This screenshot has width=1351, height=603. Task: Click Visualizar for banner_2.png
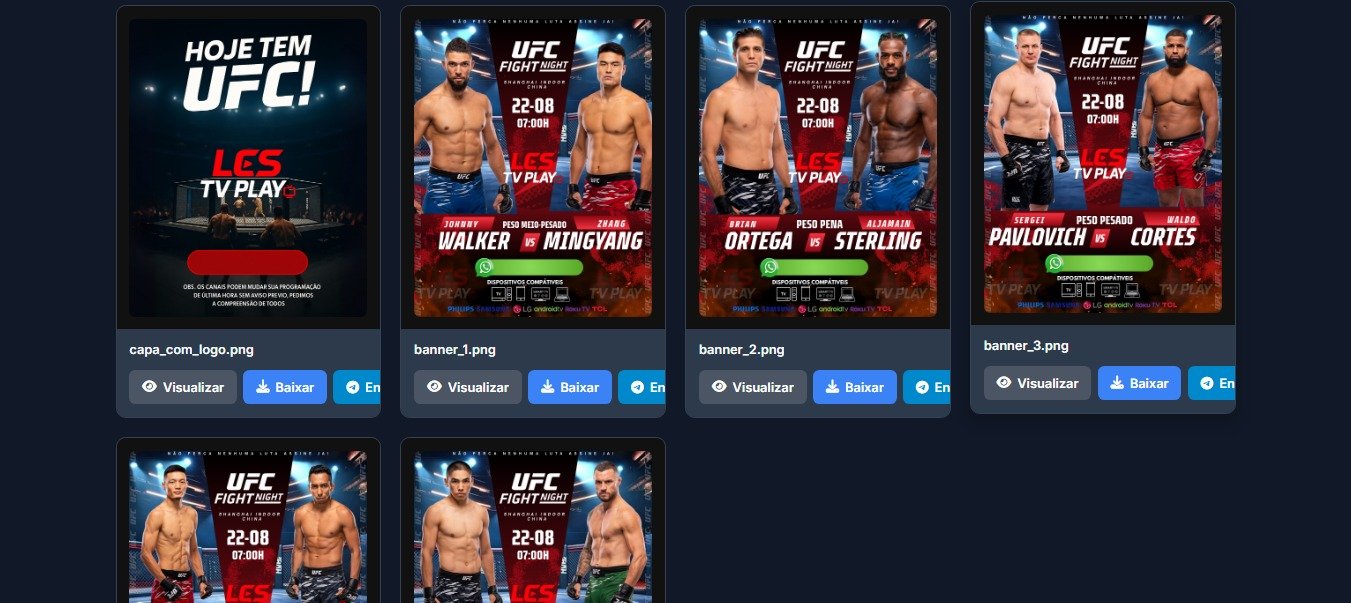coord(753,387)
